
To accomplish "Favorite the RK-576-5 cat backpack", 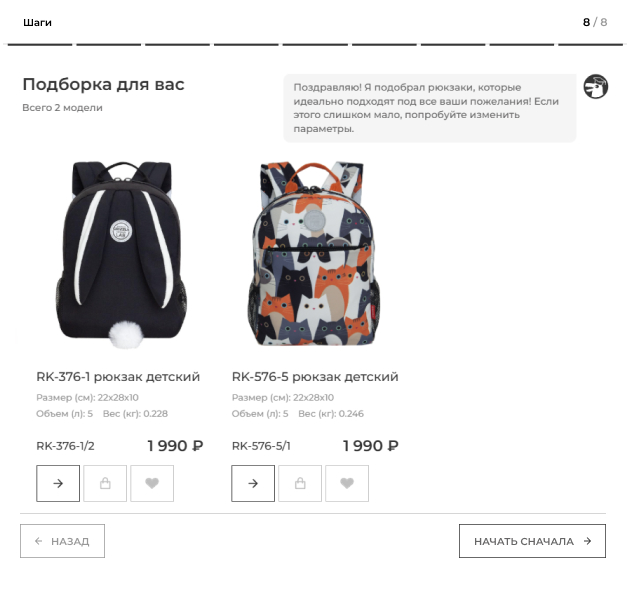I will 347,483.
